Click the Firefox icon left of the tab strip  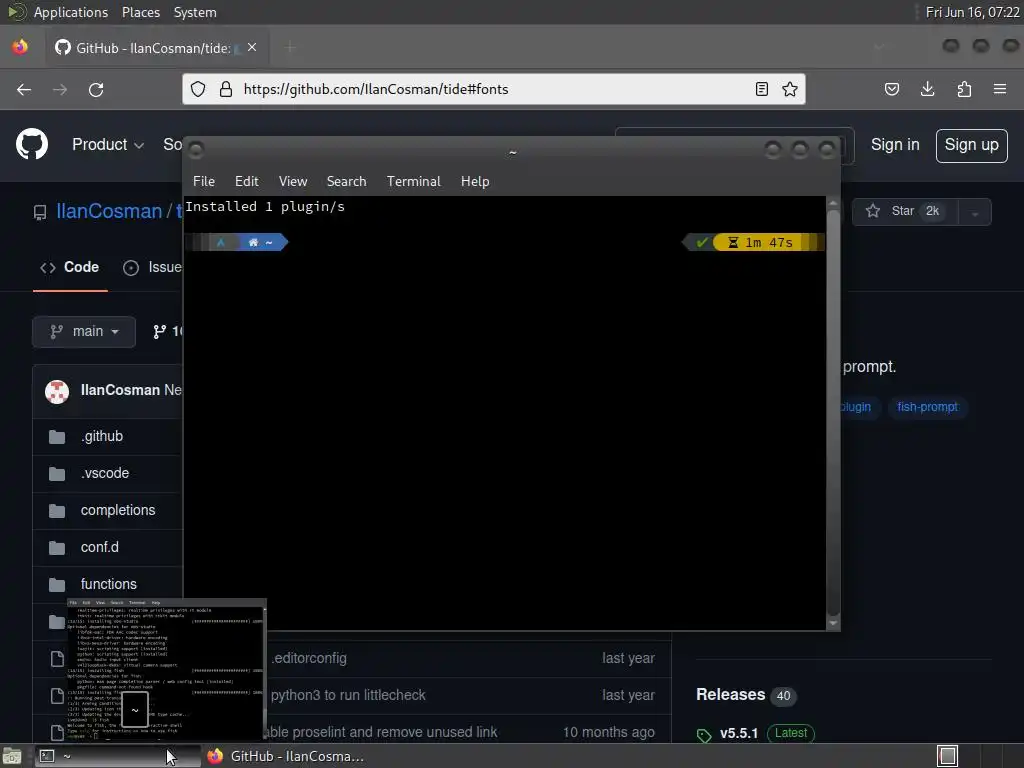click(20, 47)
